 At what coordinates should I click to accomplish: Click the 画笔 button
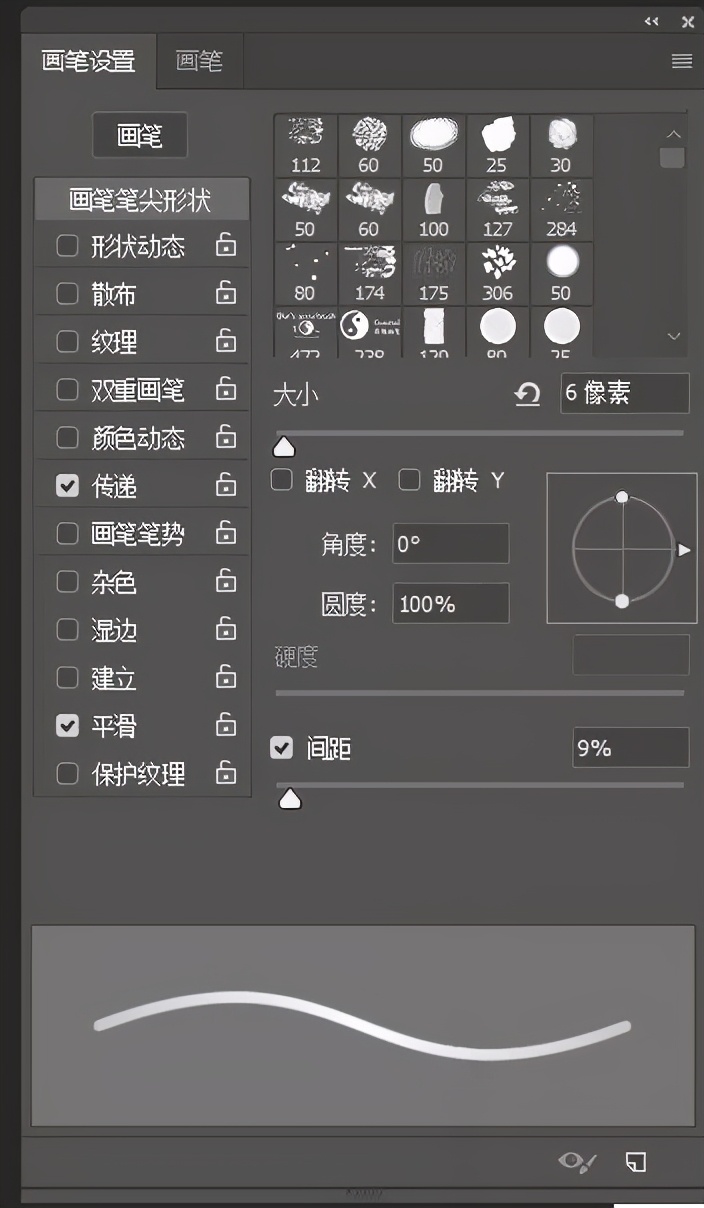tap(140, 135)
